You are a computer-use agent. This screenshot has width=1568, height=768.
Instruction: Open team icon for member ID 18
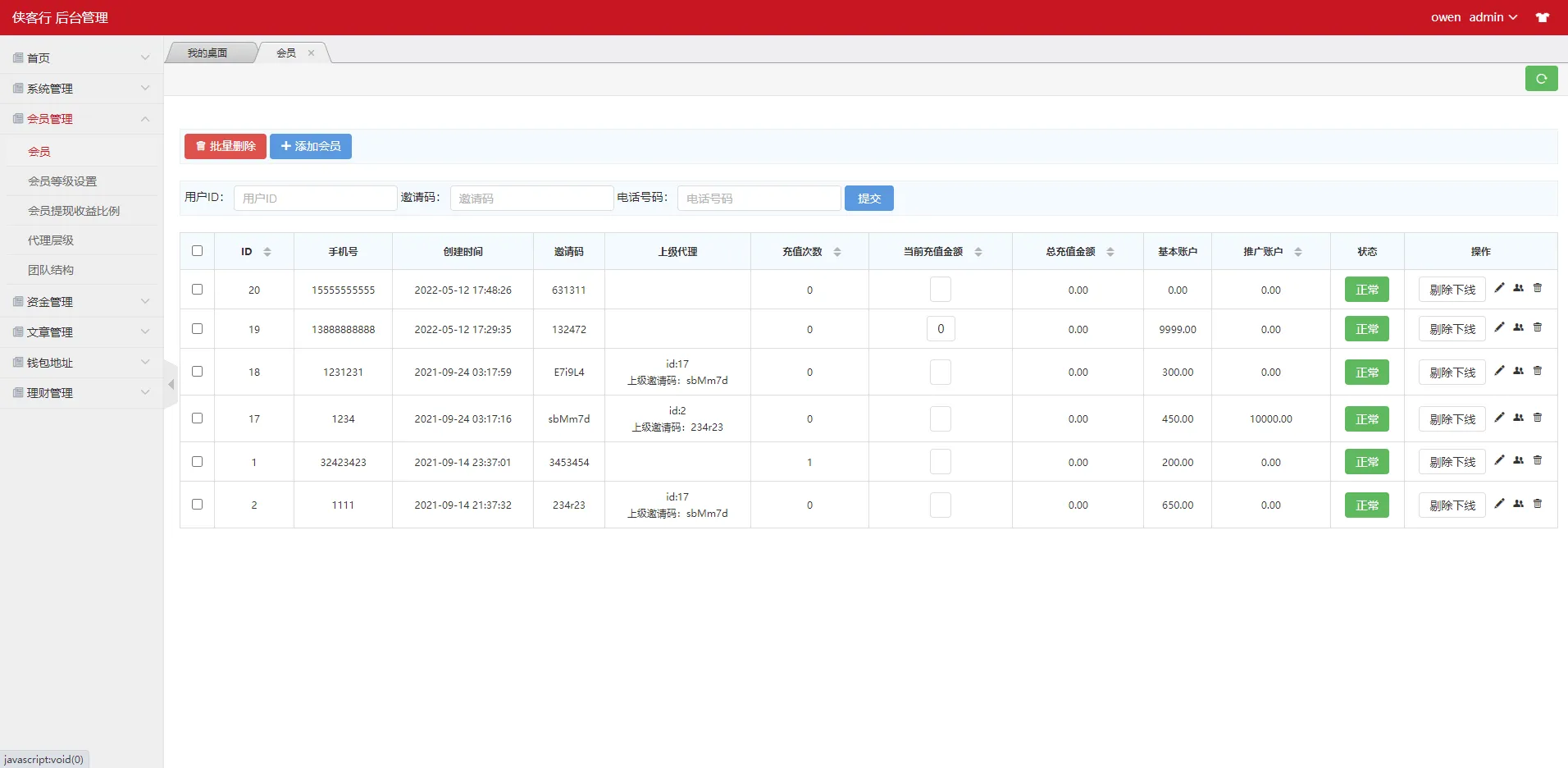coord(1519,370)
